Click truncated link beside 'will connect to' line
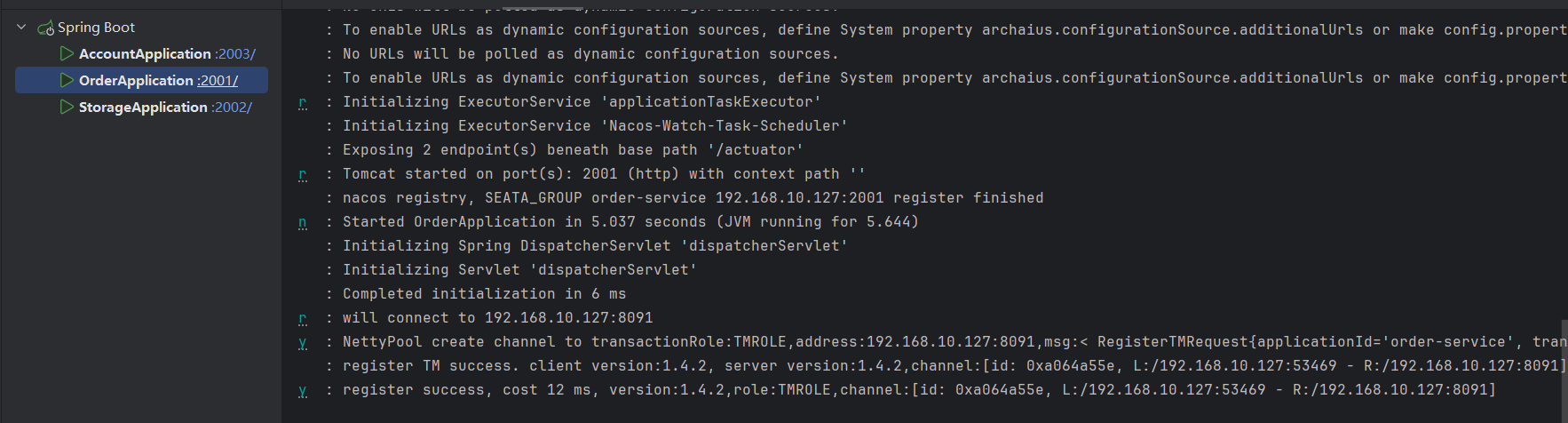This screenshot has width=1568, height=423. [303, 318]
